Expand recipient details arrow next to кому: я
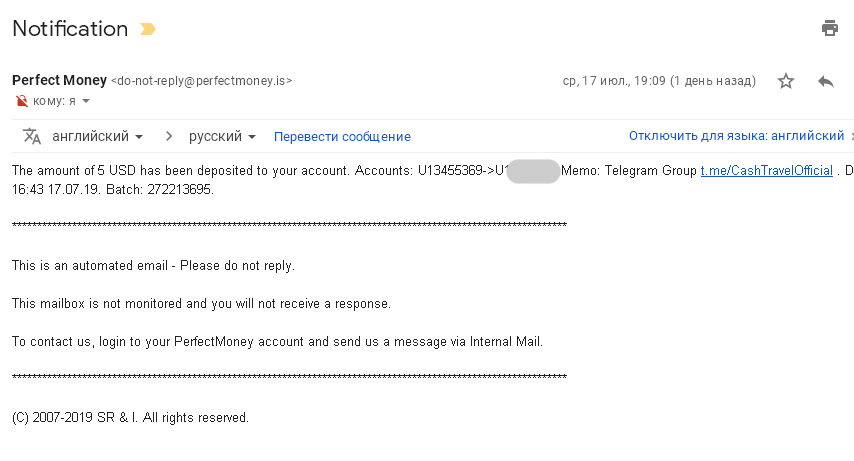The height and width of the screenshot is (461, 854). (86, 101)
